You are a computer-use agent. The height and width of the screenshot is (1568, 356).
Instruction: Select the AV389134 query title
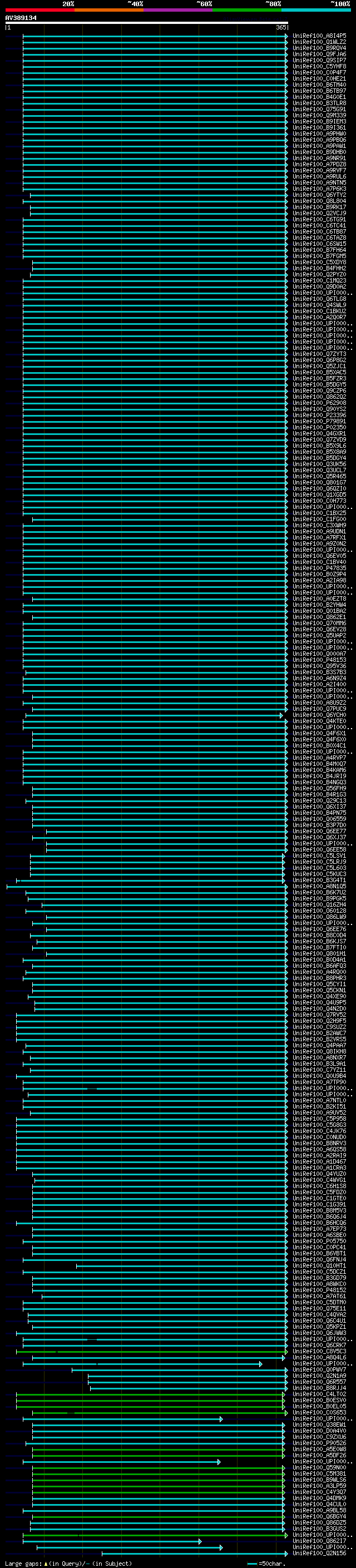pyautogui.click(x=21, y=18)
